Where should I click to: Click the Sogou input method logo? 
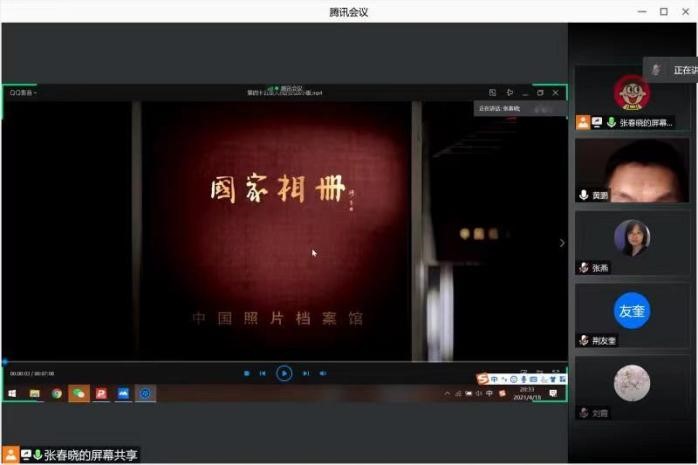click(483, 379)
